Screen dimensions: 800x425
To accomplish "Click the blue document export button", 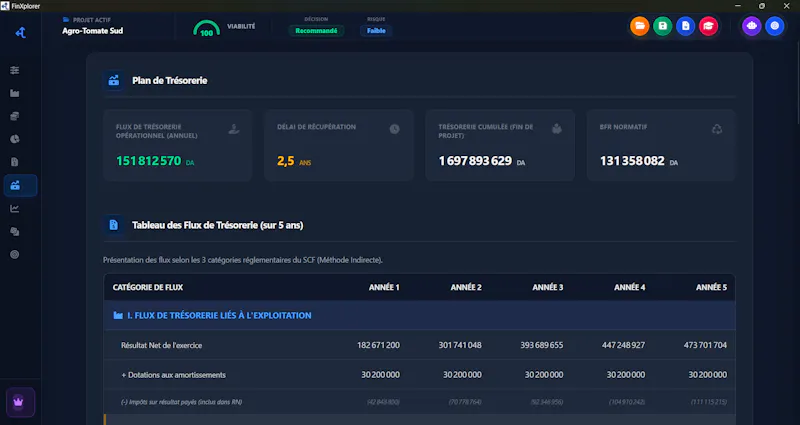I will click(x=686, y=26).
